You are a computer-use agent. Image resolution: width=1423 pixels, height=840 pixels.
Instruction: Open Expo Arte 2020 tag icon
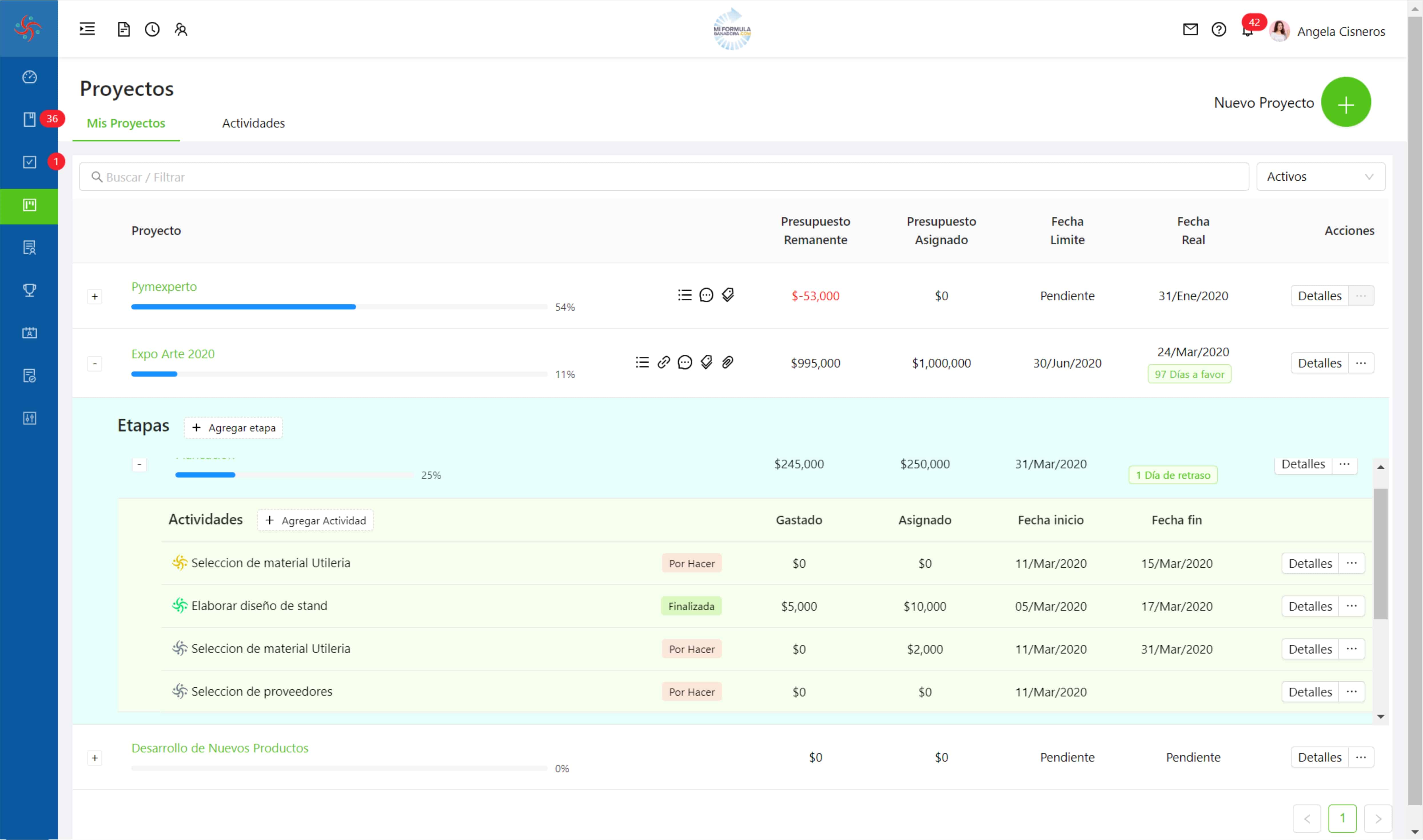click(x=706, y=362)
